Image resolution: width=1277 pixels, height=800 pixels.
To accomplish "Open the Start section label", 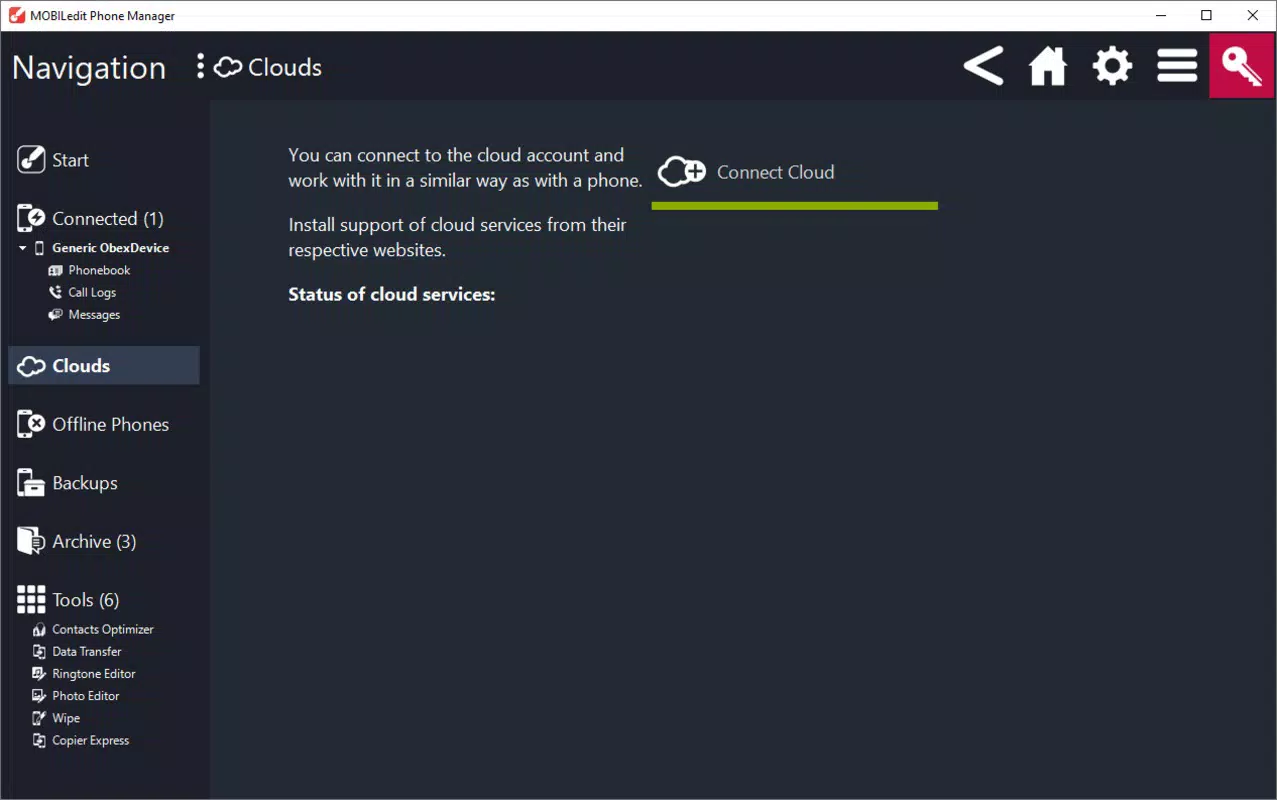I will [x=70, y=160].
